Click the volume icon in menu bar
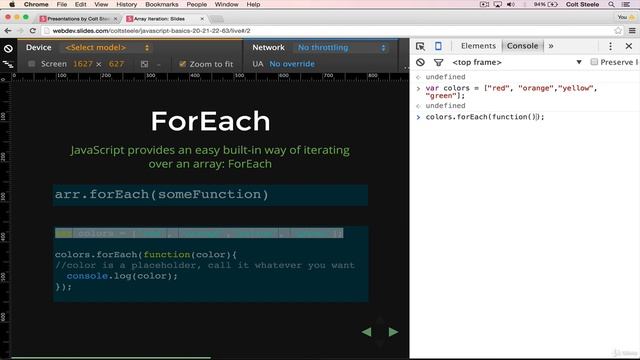640x360 pixels. tap(510, 4)
